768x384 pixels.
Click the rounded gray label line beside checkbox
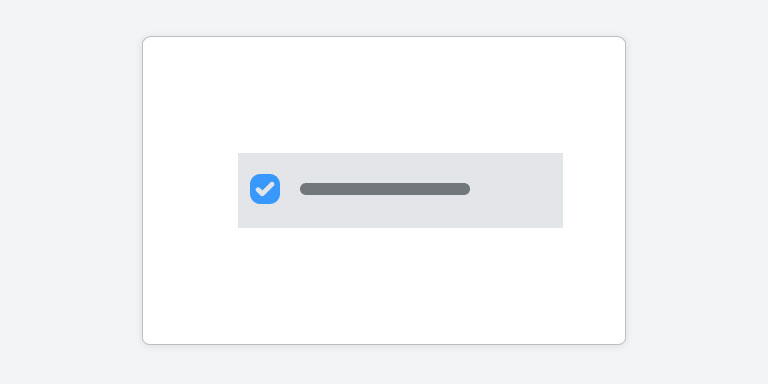pyautogui.click(x=385, y=189)
